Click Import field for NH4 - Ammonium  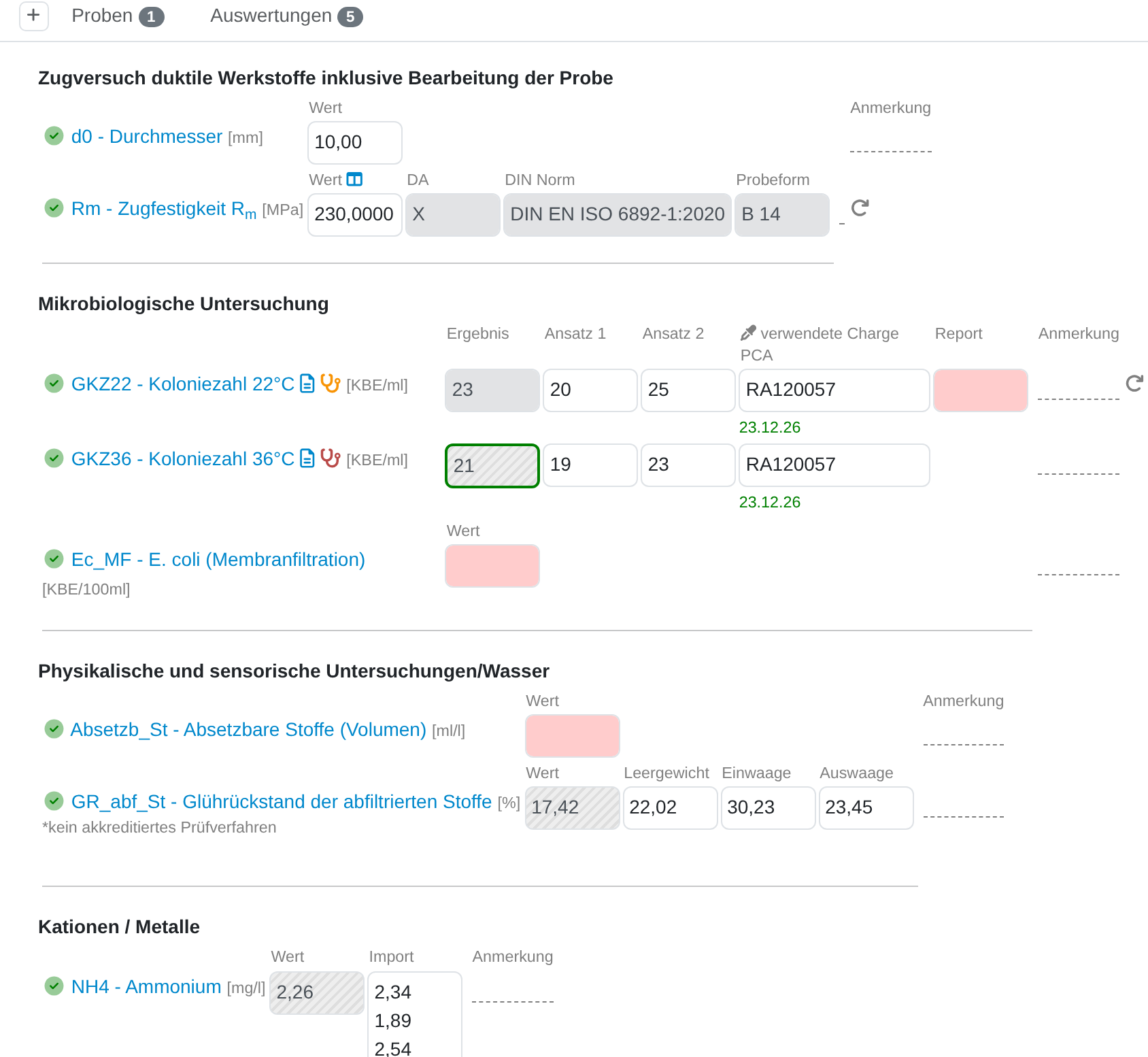415,1015
